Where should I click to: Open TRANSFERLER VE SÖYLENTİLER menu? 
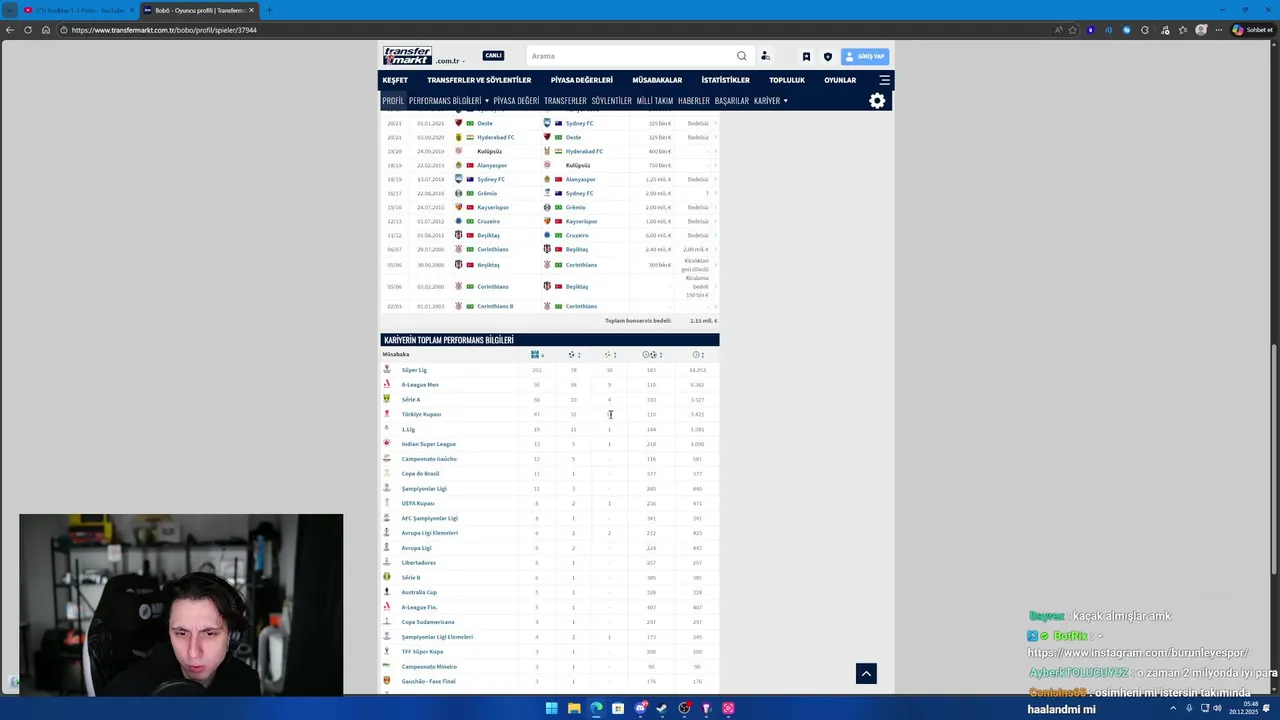click(479, 80)
